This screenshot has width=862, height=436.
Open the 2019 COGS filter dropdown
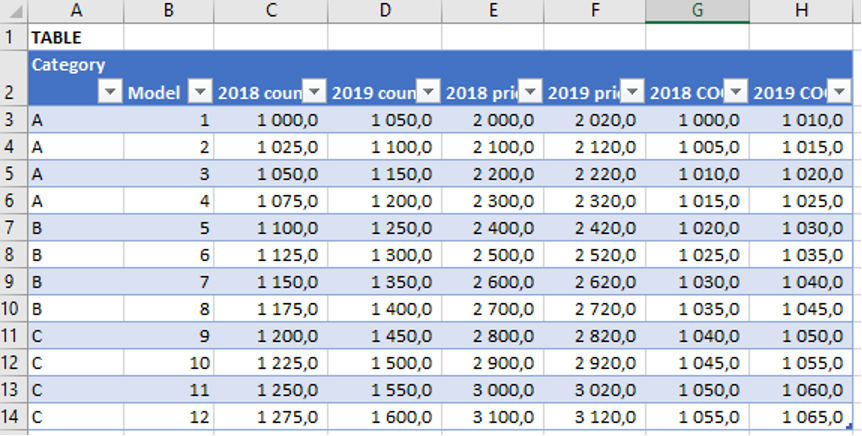click(839, 92)
